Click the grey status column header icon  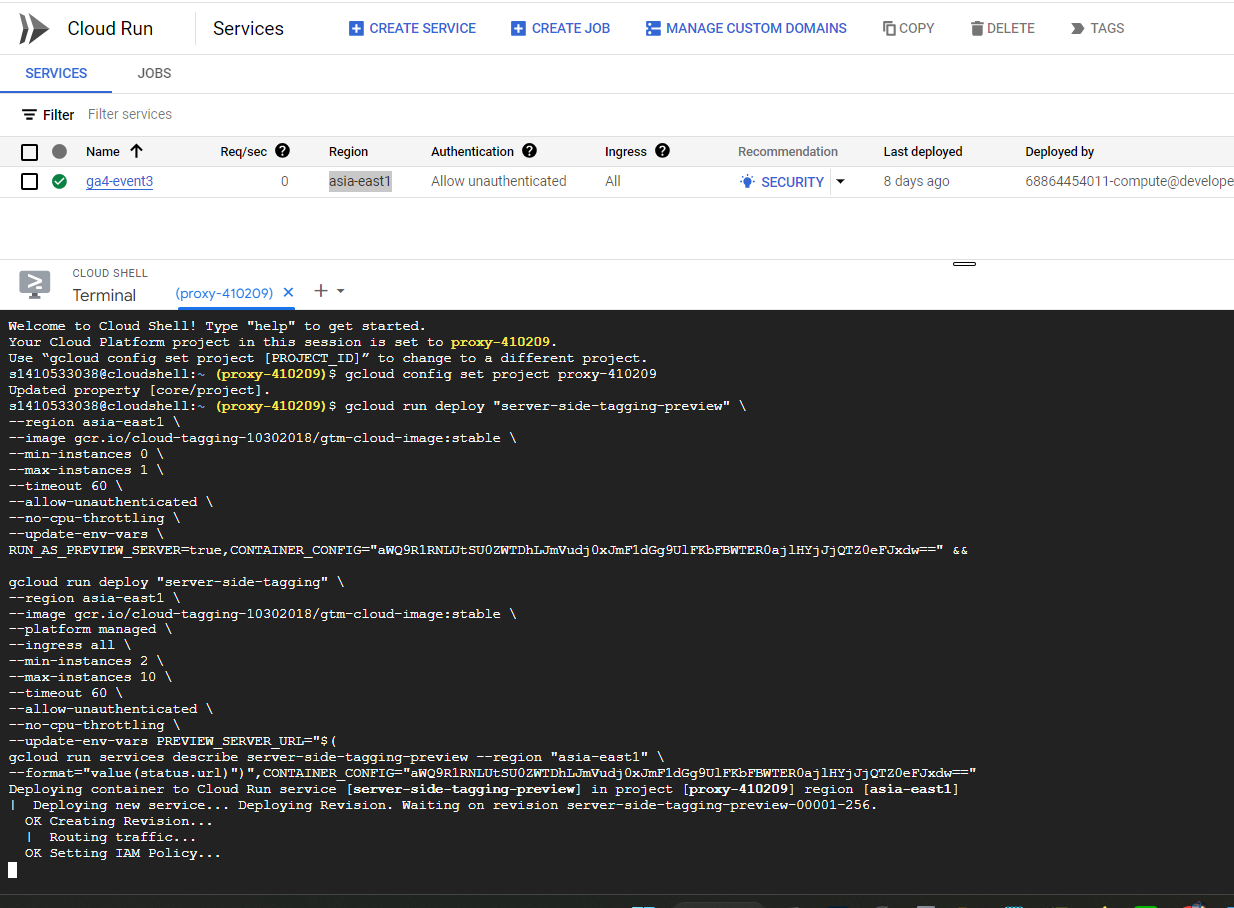[59, 152]
